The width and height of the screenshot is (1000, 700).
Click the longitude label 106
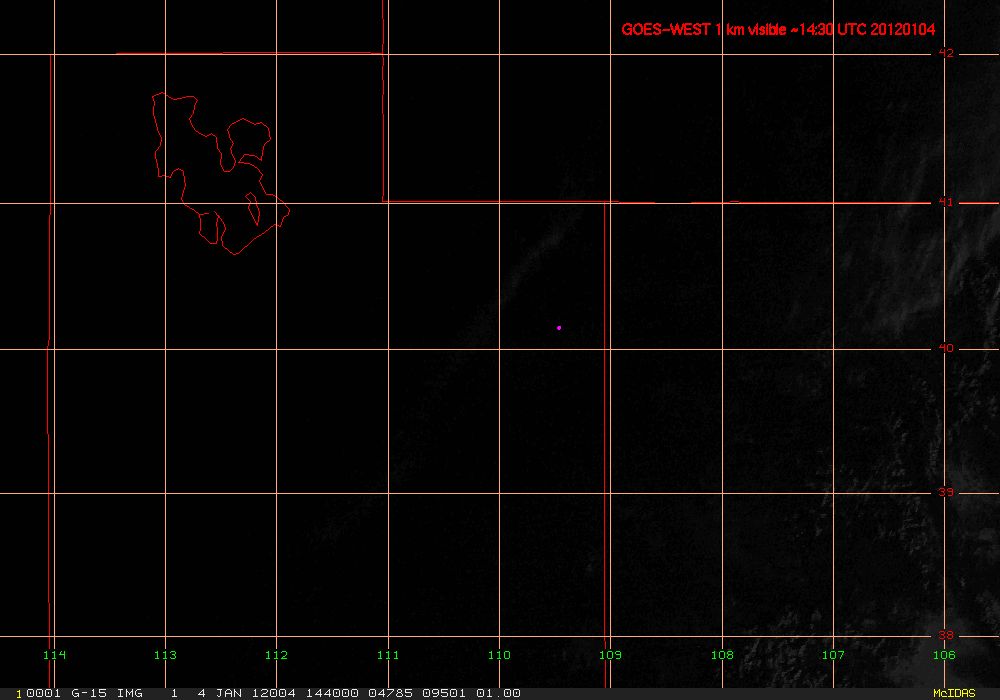click(944, 655)
